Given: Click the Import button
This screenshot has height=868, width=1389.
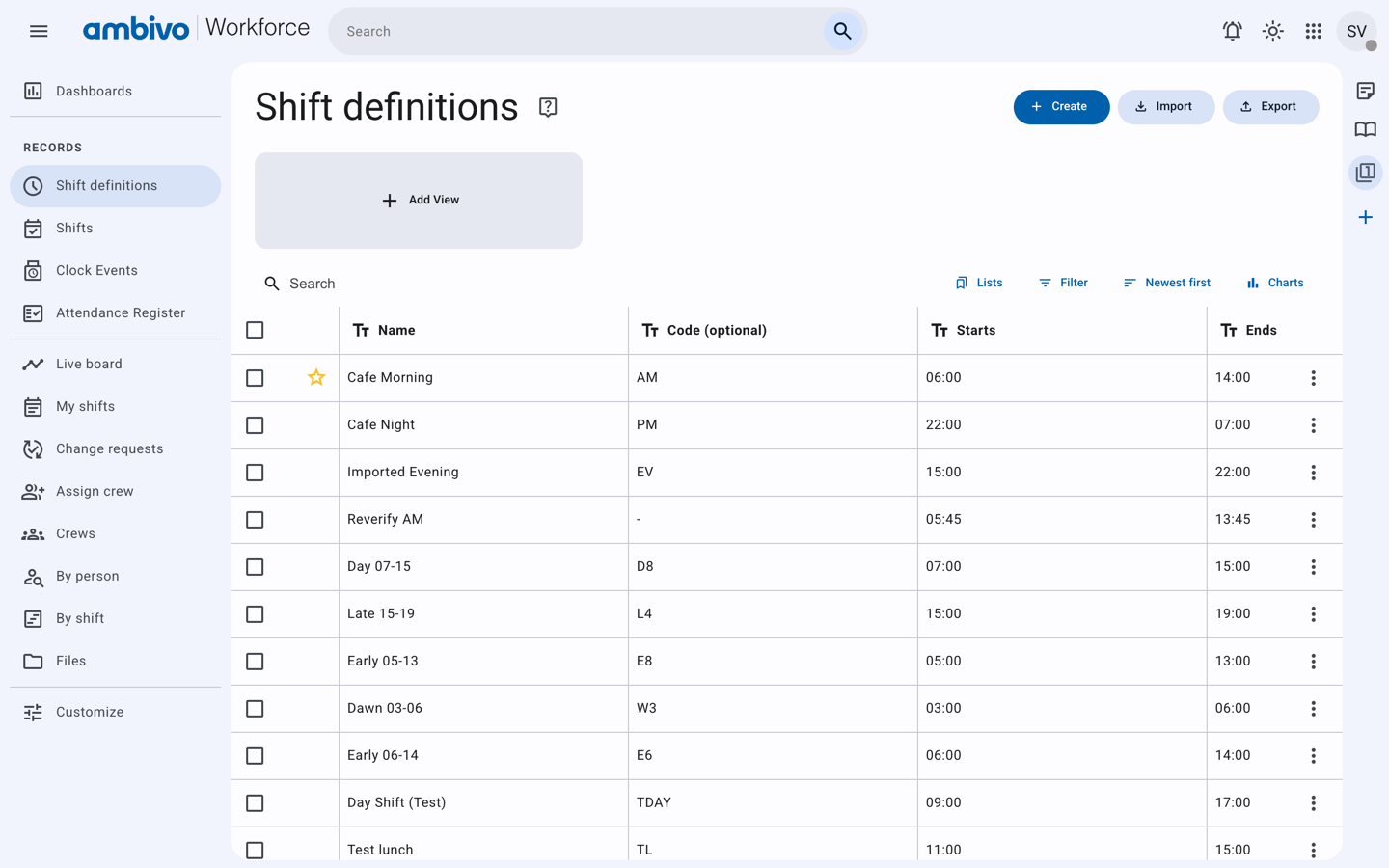Looking at the screenshot, I should [x=1165, y=107].
